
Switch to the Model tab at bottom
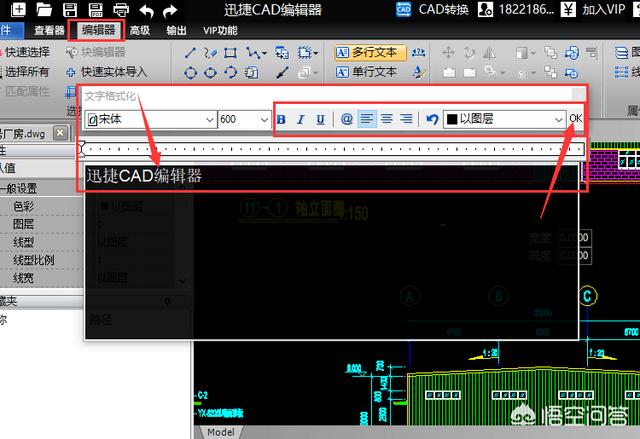pyautogui.click(x=221, y=432)
